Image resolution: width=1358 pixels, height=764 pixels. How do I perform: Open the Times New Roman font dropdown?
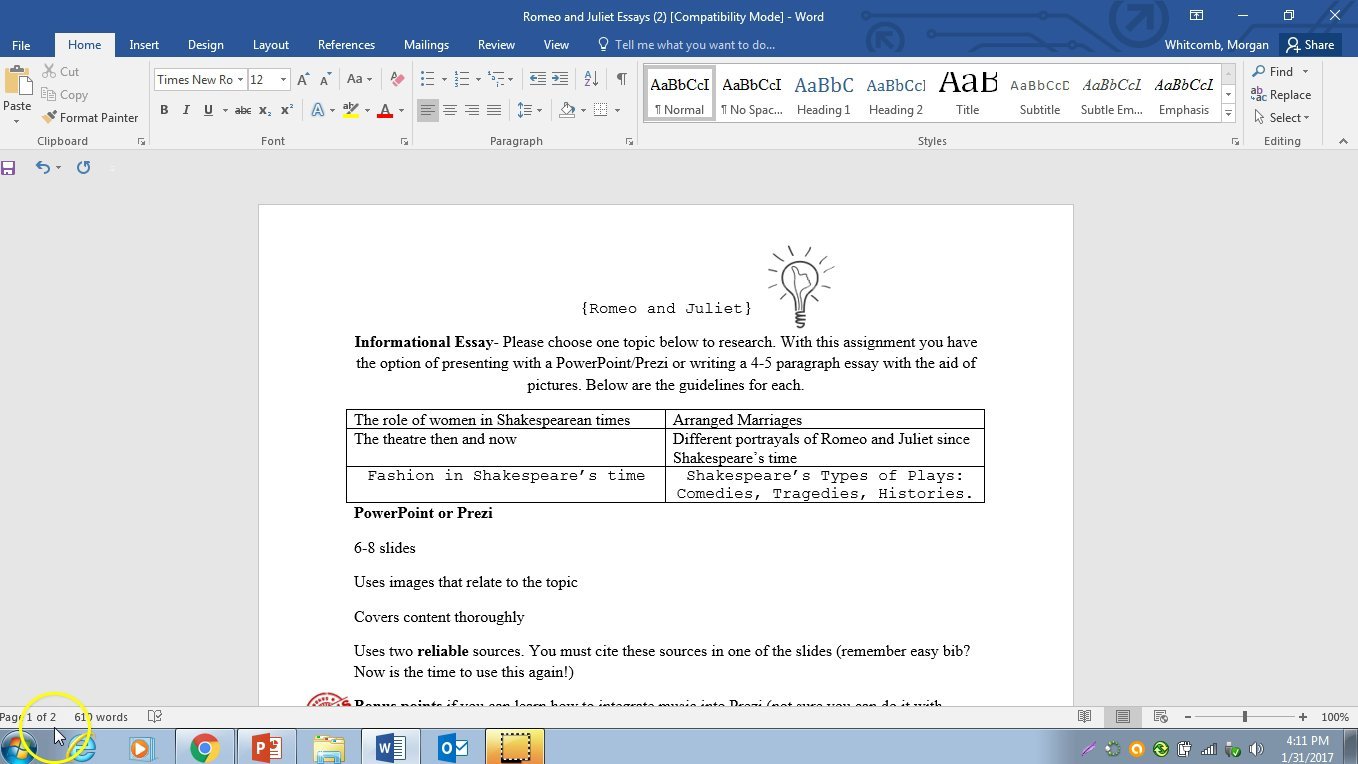point(243,79)
